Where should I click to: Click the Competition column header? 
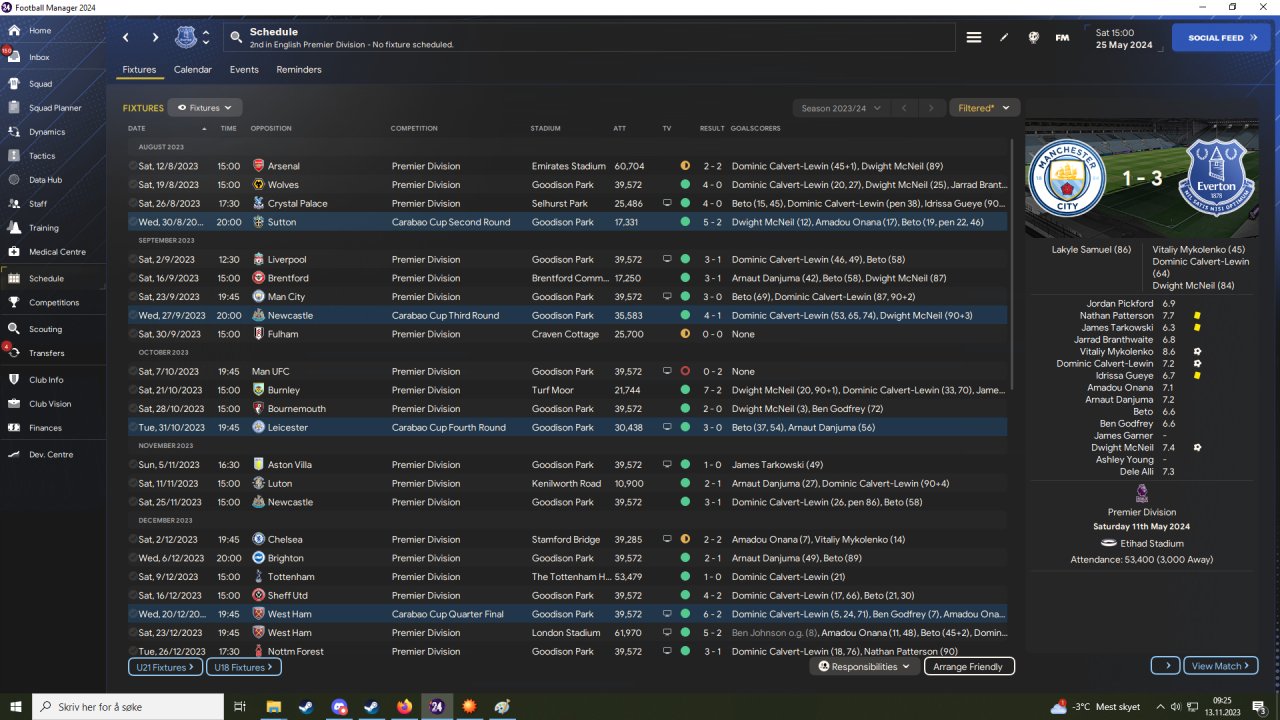pyautogui.click(x=414, y=128)
